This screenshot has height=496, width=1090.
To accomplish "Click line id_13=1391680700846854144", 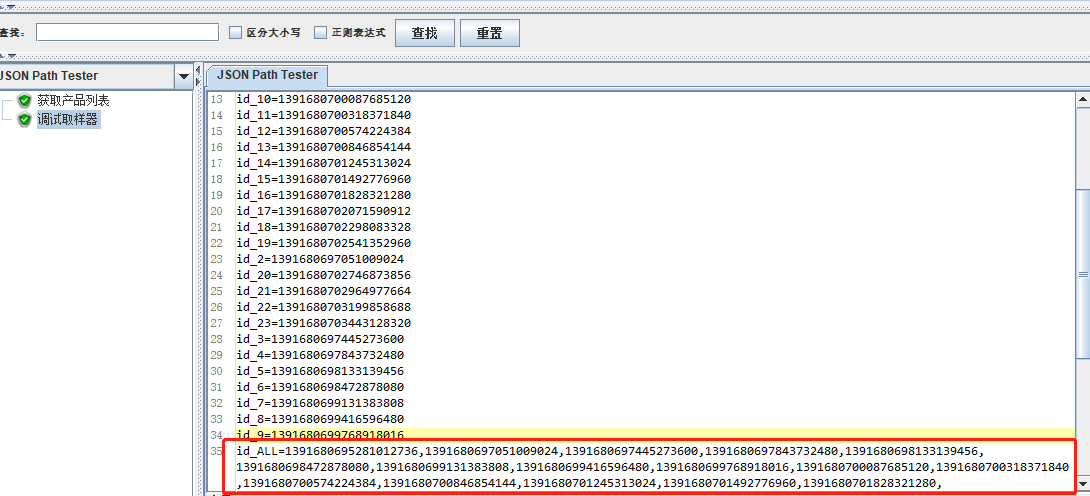I will point(324,147).
